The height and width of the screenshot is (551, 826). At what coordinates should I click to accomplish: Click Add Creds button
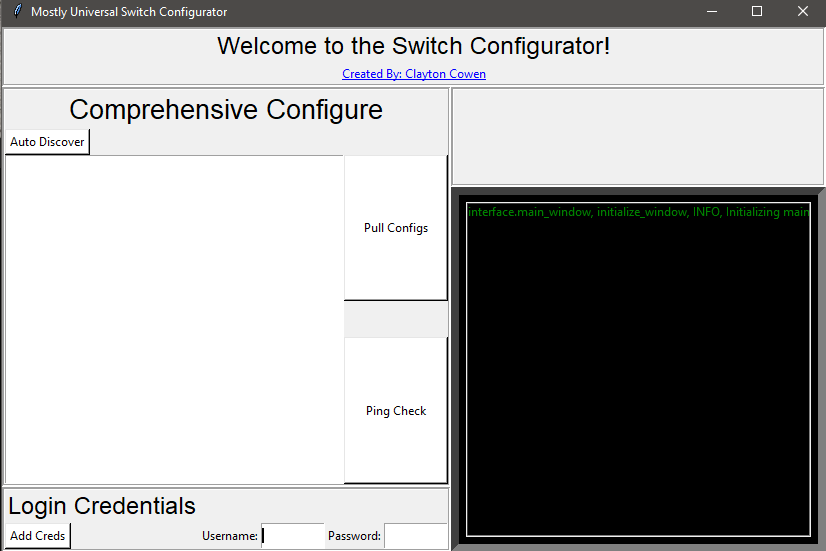pos(37,536)
